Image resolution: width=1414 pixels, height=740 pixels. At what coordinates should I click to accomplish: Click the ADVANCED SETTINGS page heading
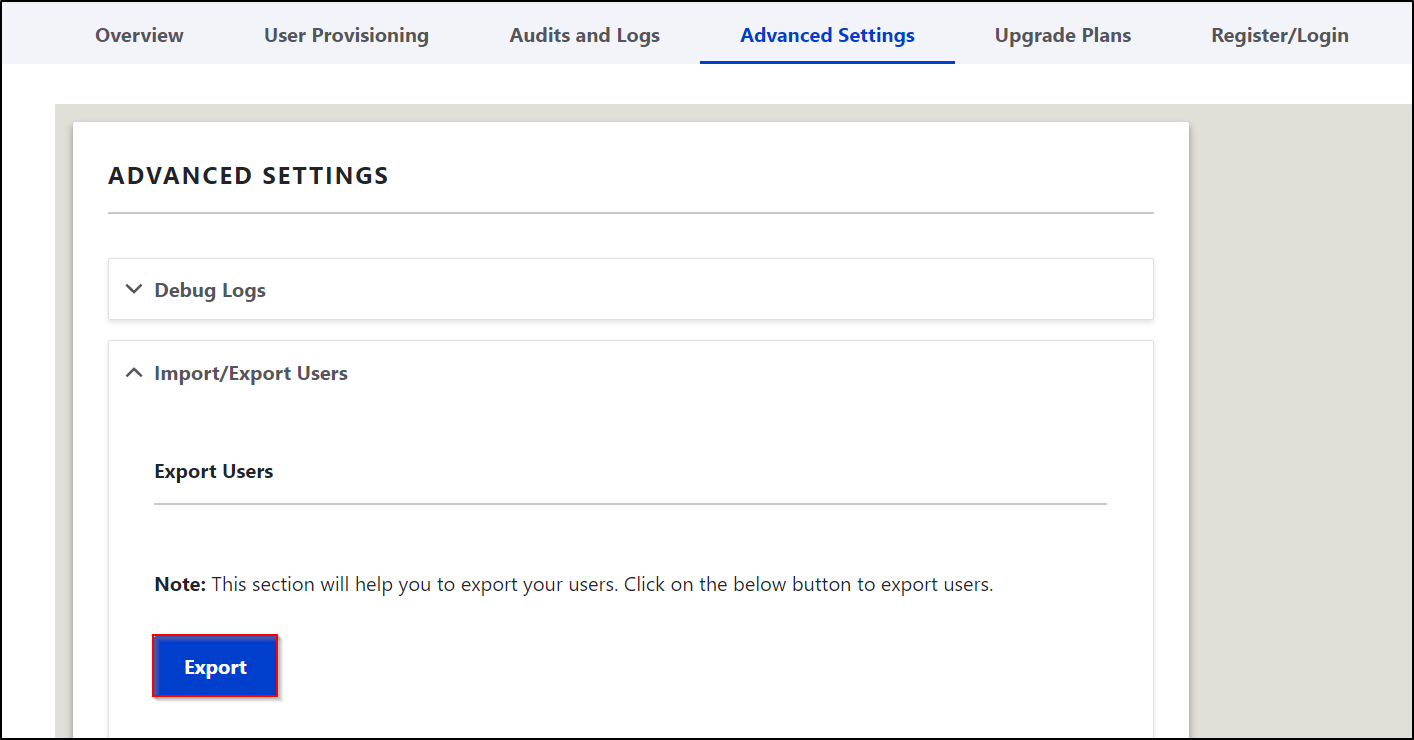tap(248, 176)
